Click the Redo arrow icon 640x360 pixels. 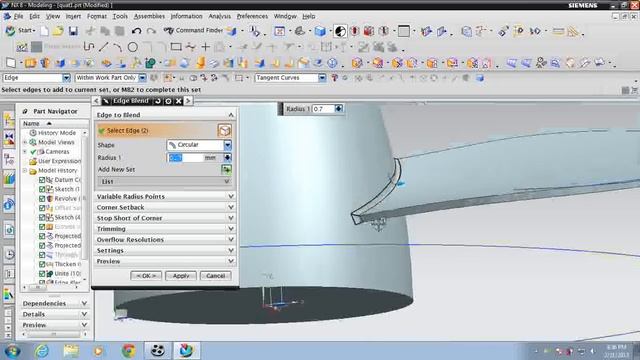tap(151, 31)
